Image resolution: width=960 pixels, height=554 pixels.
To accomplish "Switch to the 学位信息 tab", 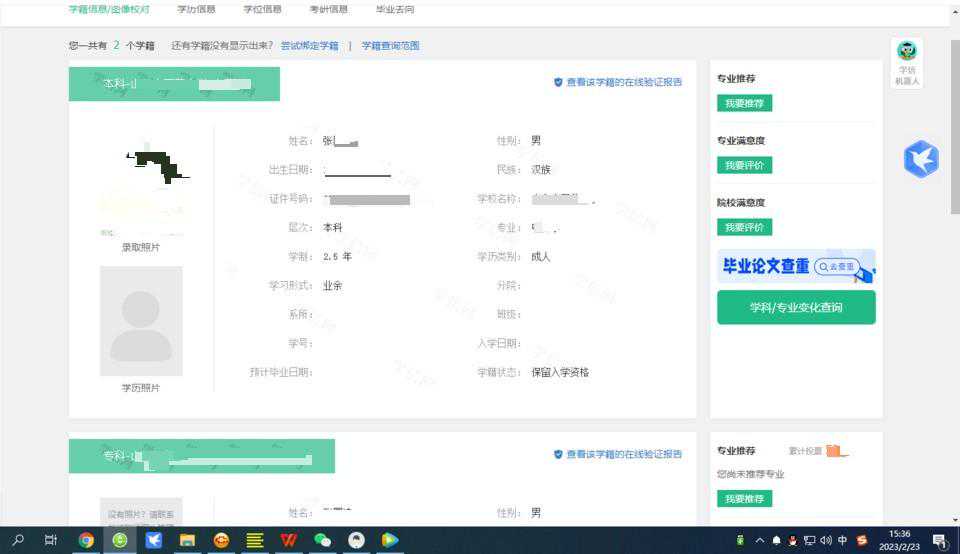I will pyautogui.click(x=262, y=10).
